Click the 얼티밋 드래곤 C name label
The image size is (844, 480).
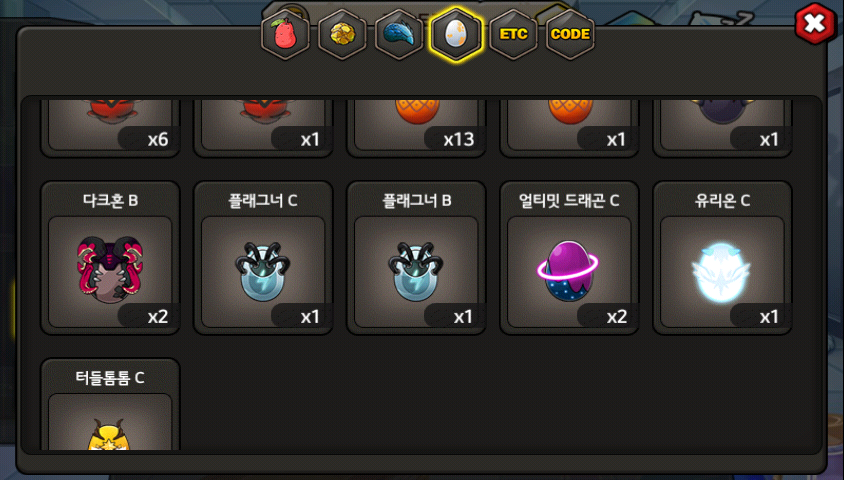(569, 201)
